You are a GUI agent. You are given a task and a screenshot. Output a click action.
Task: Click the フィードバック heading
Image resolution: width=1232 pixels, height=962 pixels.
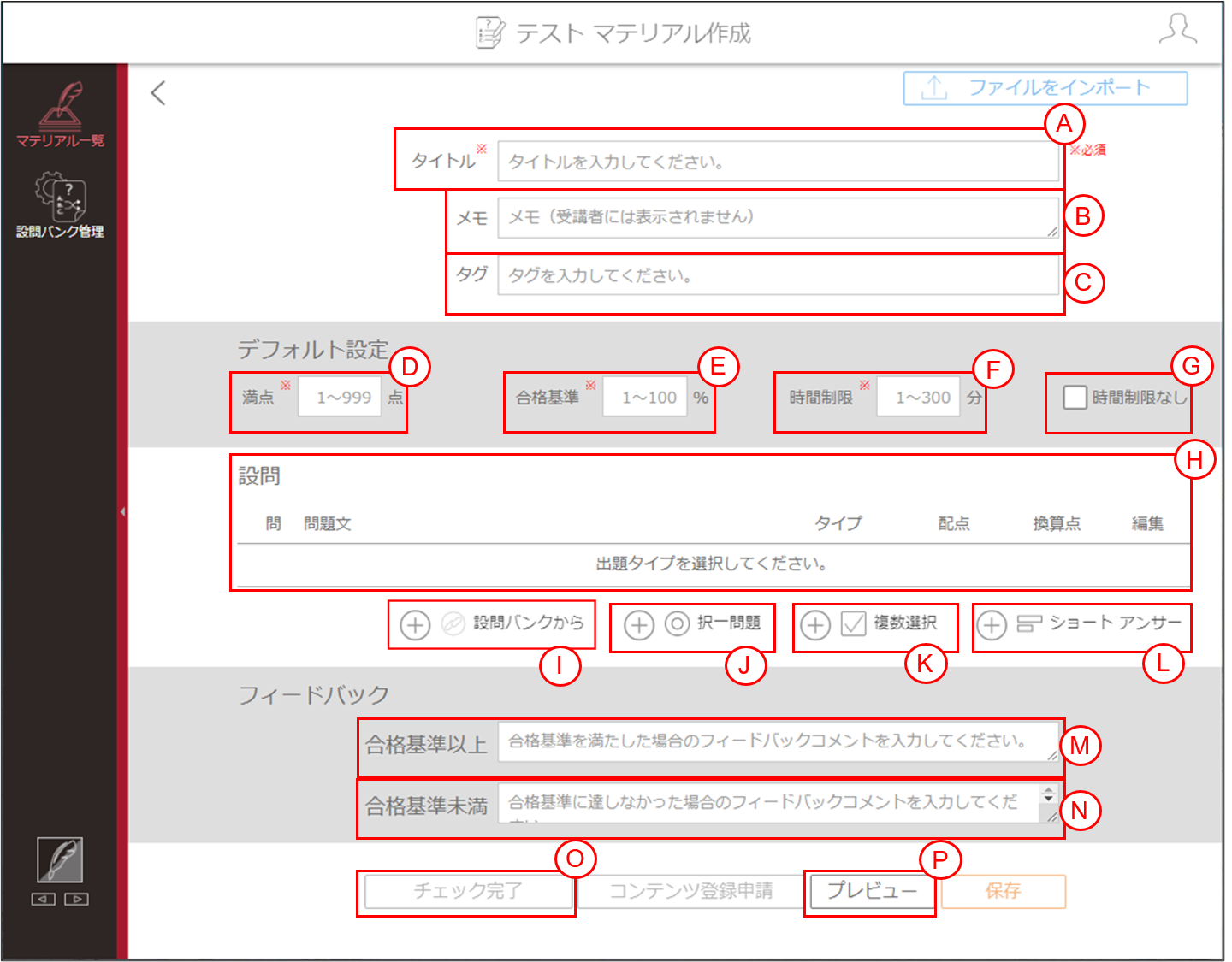[x=314, y=695]
